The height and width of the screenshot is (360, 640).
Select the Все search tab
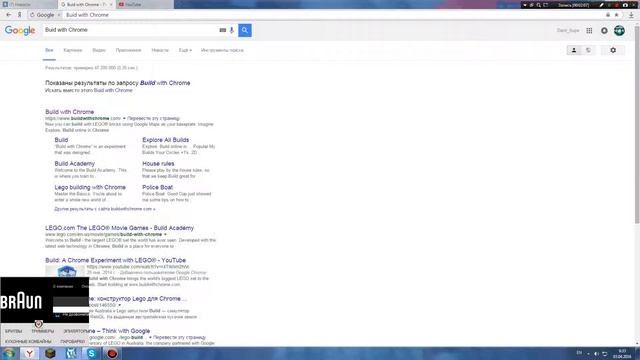49,50
